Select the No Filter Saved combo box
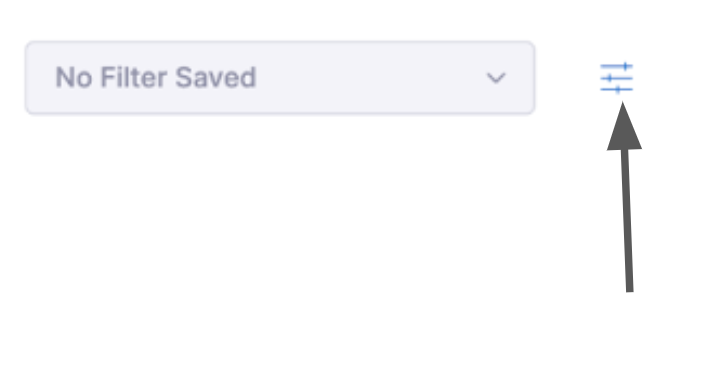This screenshot has width=717, height=375. pos(280,78)
